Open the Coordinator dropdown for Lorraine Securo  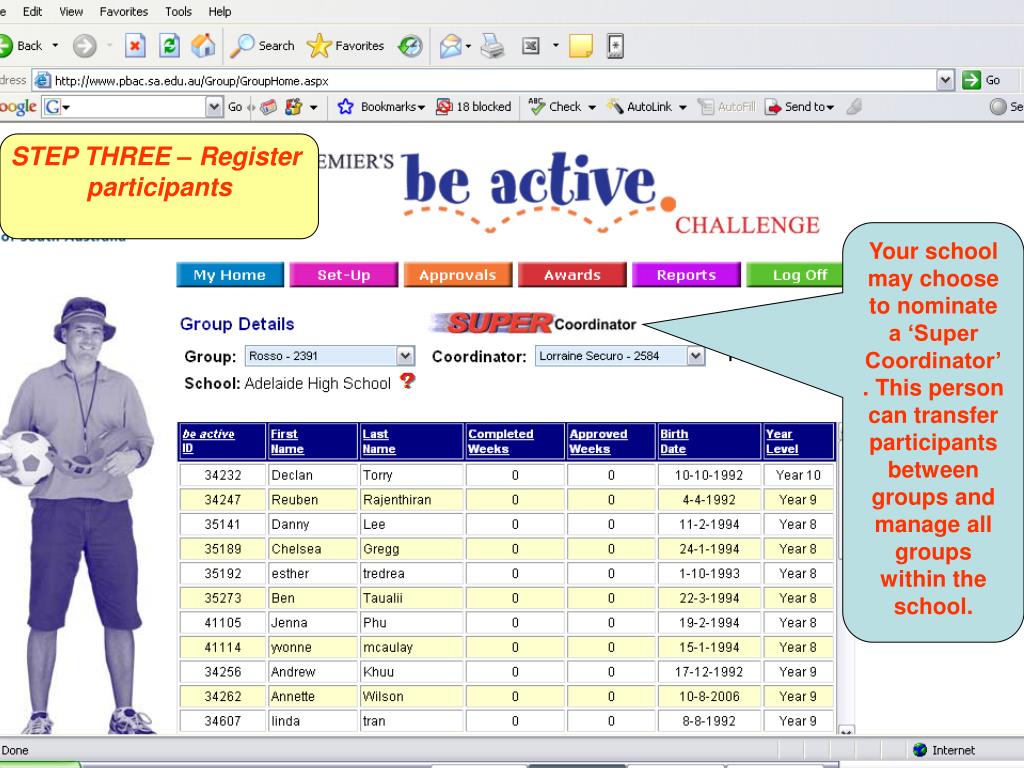point(697,356)
